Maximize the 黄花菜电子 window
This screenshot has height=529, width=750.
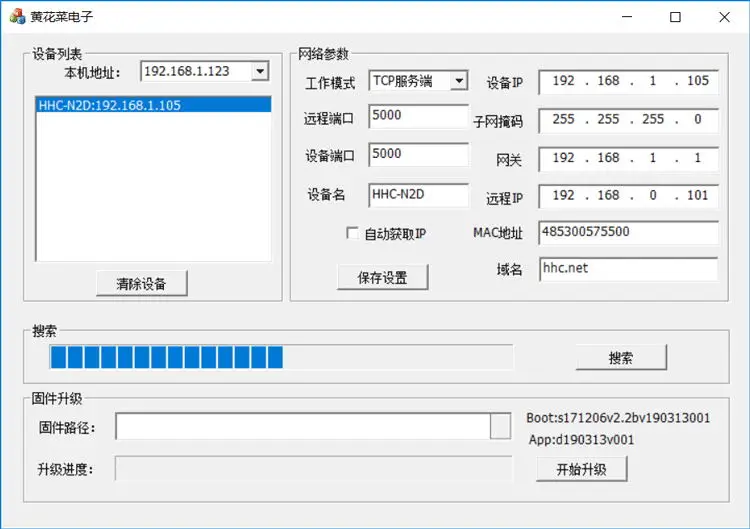point(675,17)
